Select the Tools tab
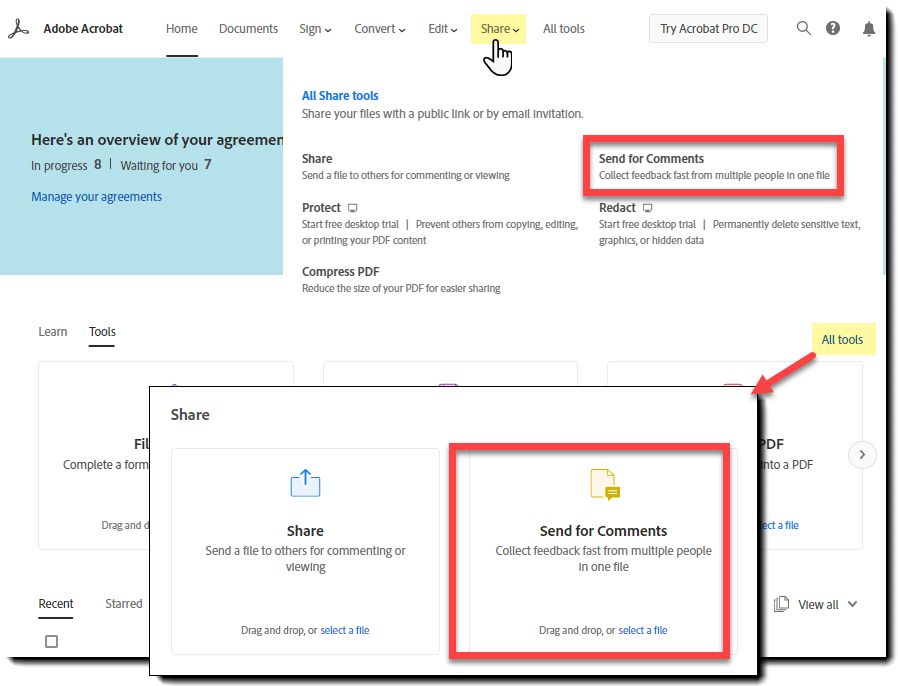898x686 pixels. (x=102, y=332)
